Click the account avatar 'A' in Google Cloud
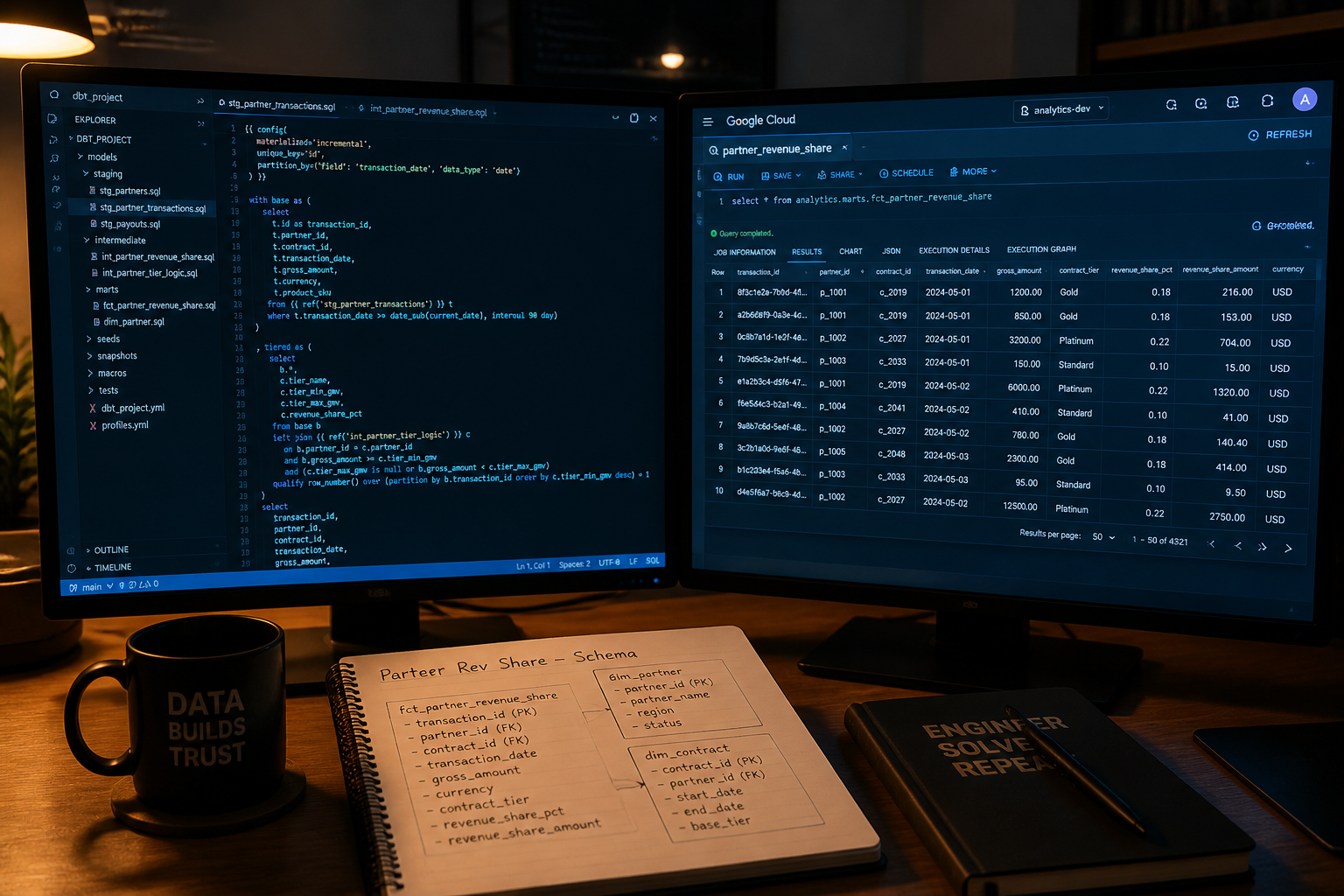 point(1305,100)
